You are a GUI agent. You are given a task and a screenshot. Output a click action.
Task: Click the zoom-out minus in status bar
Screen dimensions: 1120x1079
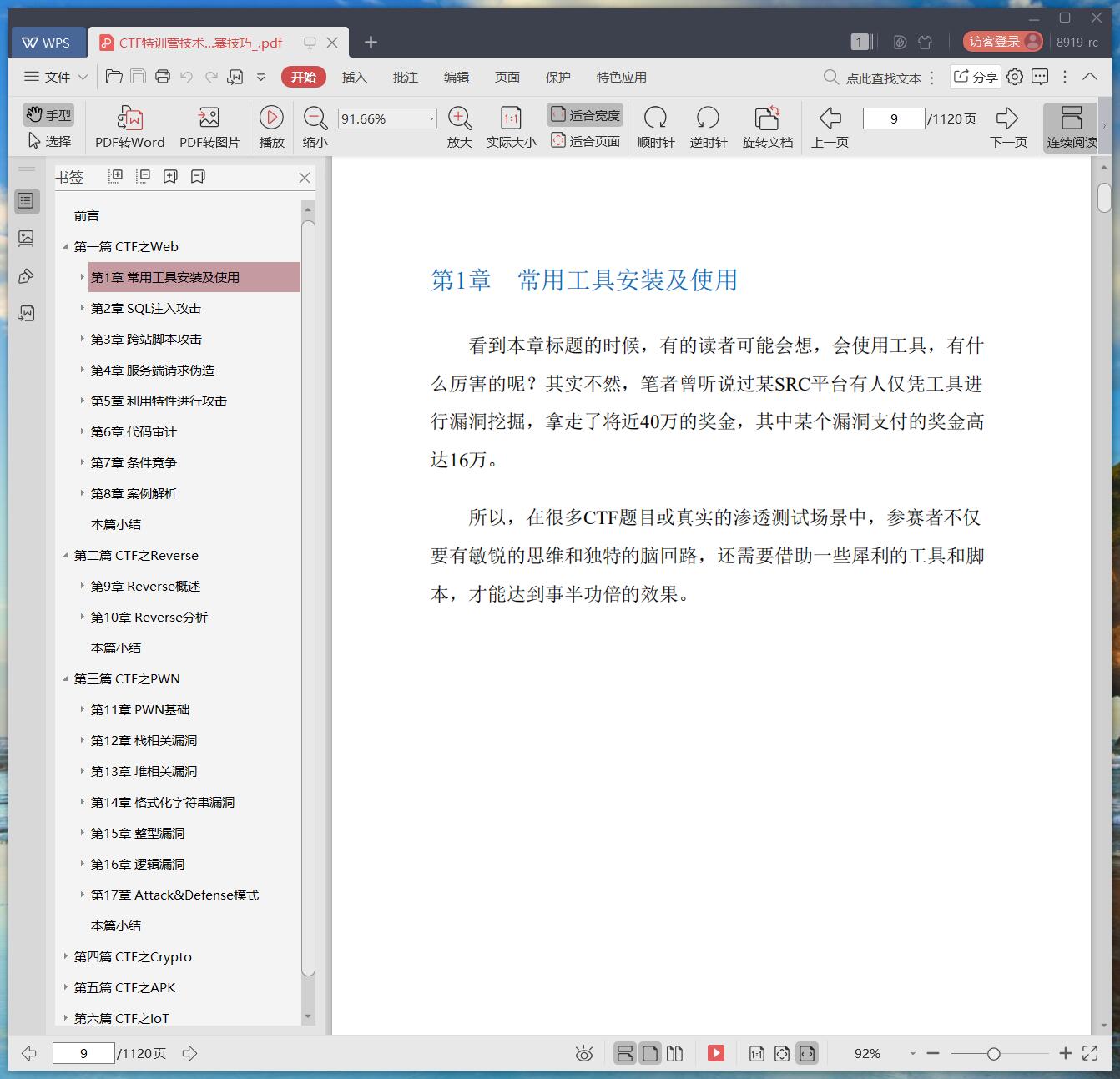point(933,1054)
